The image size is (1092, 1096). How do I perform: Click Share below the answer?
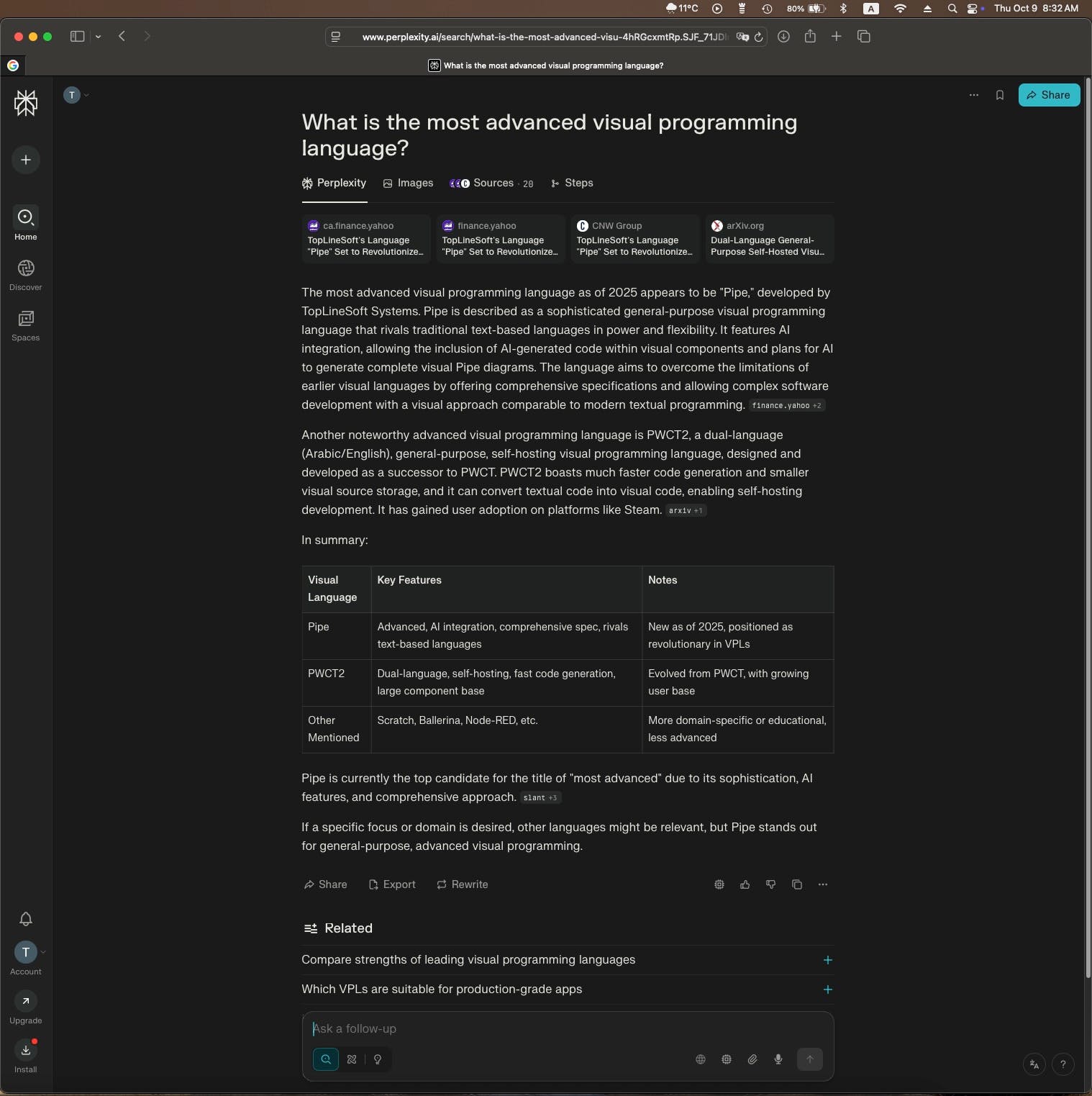click(325, 884)
